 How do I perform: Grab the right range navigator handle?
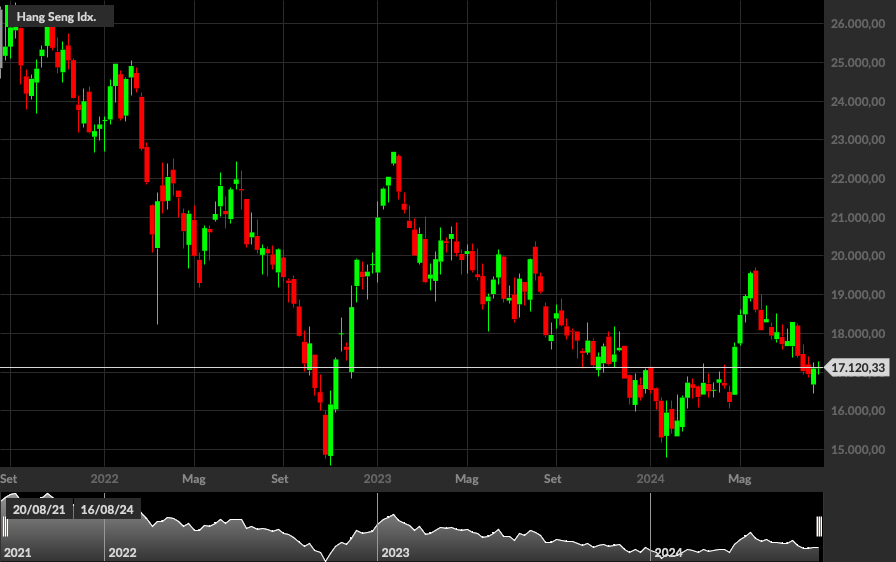819,526
